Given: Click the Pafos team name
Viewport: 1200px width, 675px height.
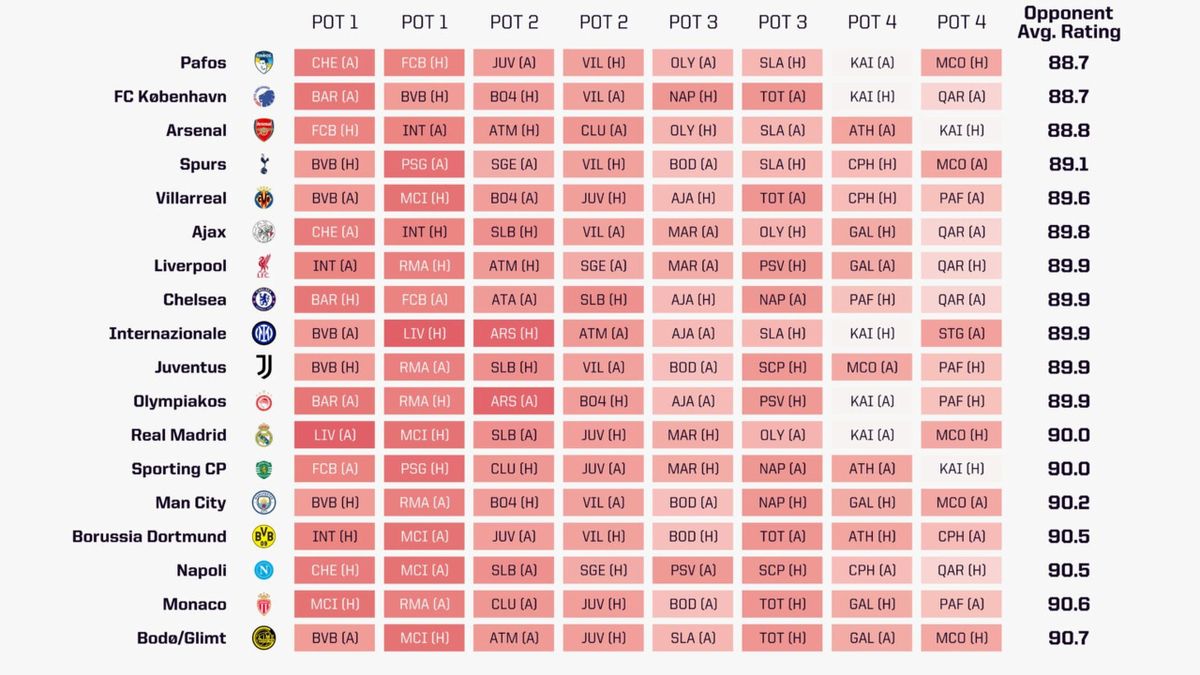Looking at the screenshot, I should coord(203,63).
